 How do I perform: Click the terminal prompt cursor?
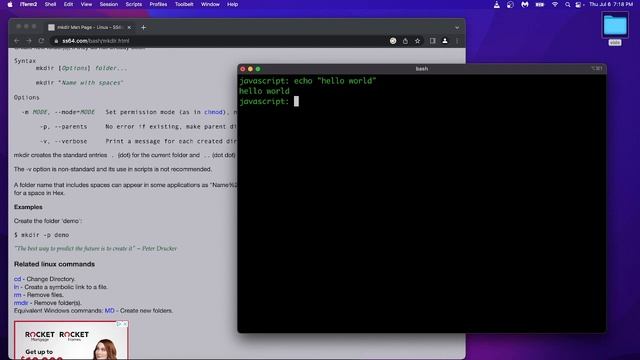click(296, 101)
